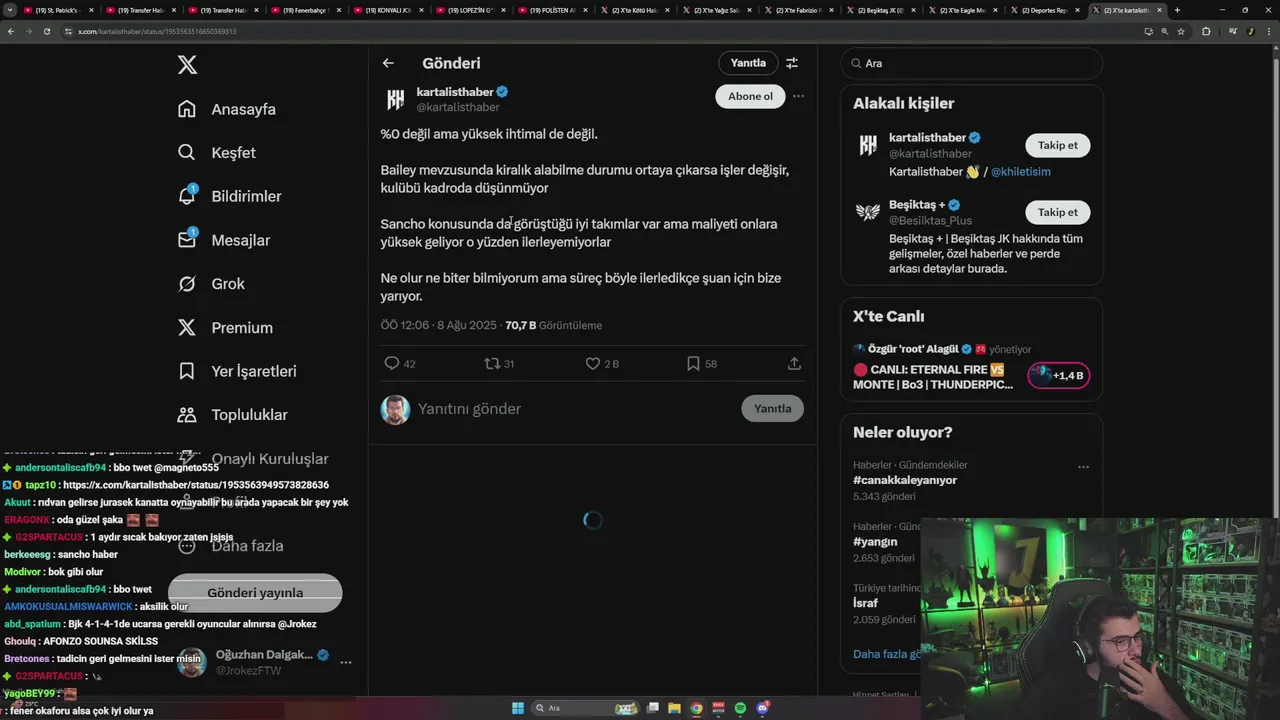Click the Yanıtını gönder reply field
The height and width of the screenshot is (720, 1280).
coord(575,409)
